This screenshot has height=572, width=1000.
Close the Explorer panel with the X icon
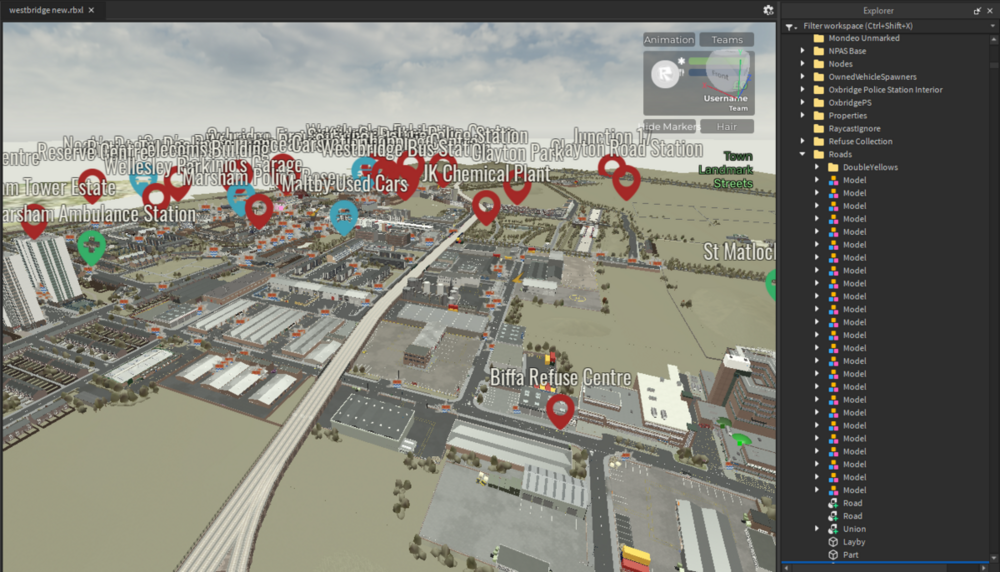990,11
